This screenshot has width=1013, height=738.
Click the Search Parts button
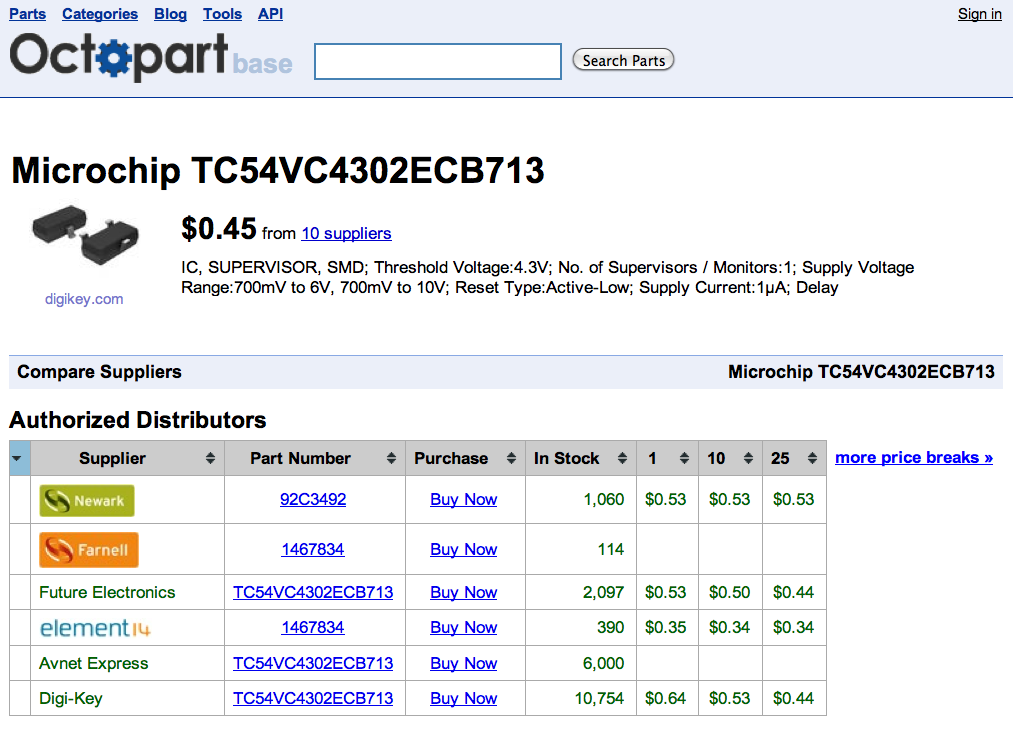[x=623, y=60]
